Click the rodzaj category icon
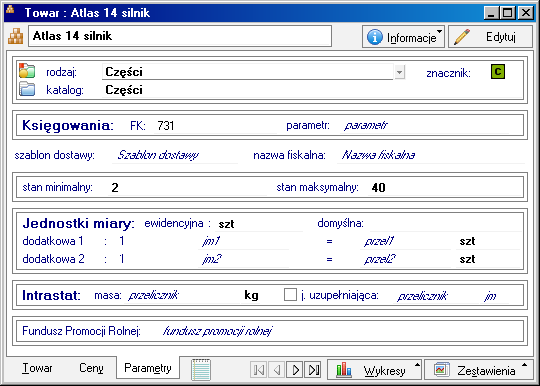Image resolution: width=540 pixels, height=386 pixels. [x=27, y=71]
